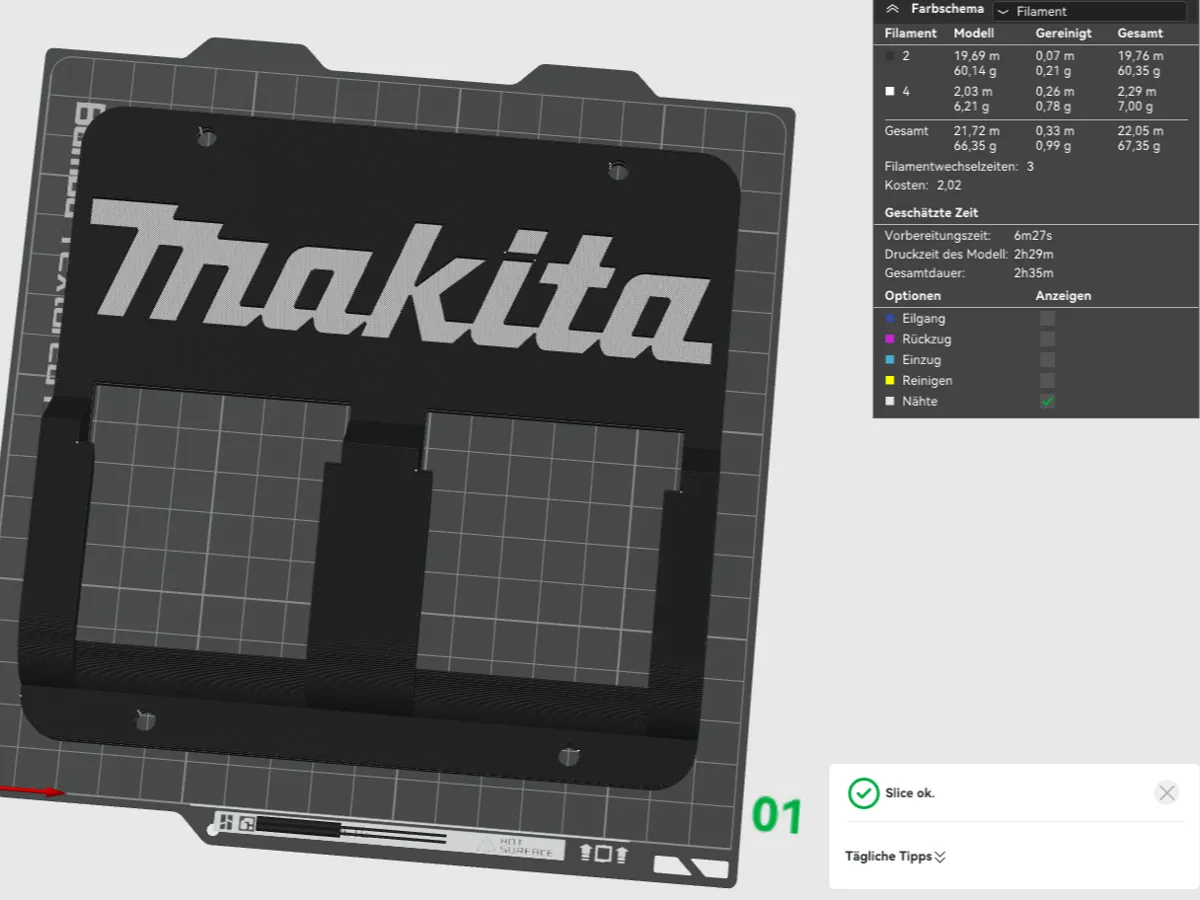Click the Slice ok. message text
Image resolution: width=1200 pixels, height=900 pixels.
pos(910,793)
